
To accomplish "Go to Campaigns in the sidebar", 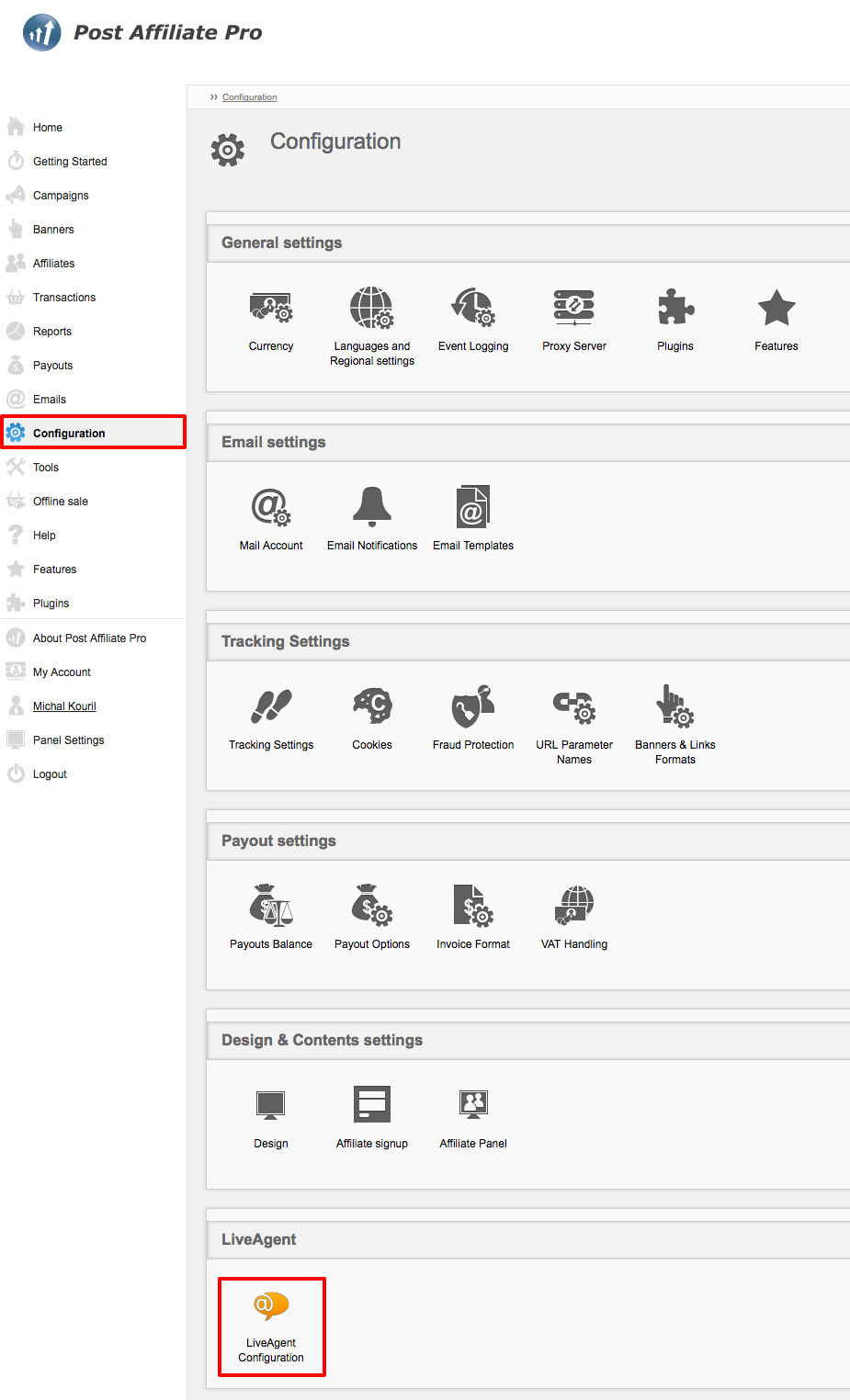I will (61, 196).
